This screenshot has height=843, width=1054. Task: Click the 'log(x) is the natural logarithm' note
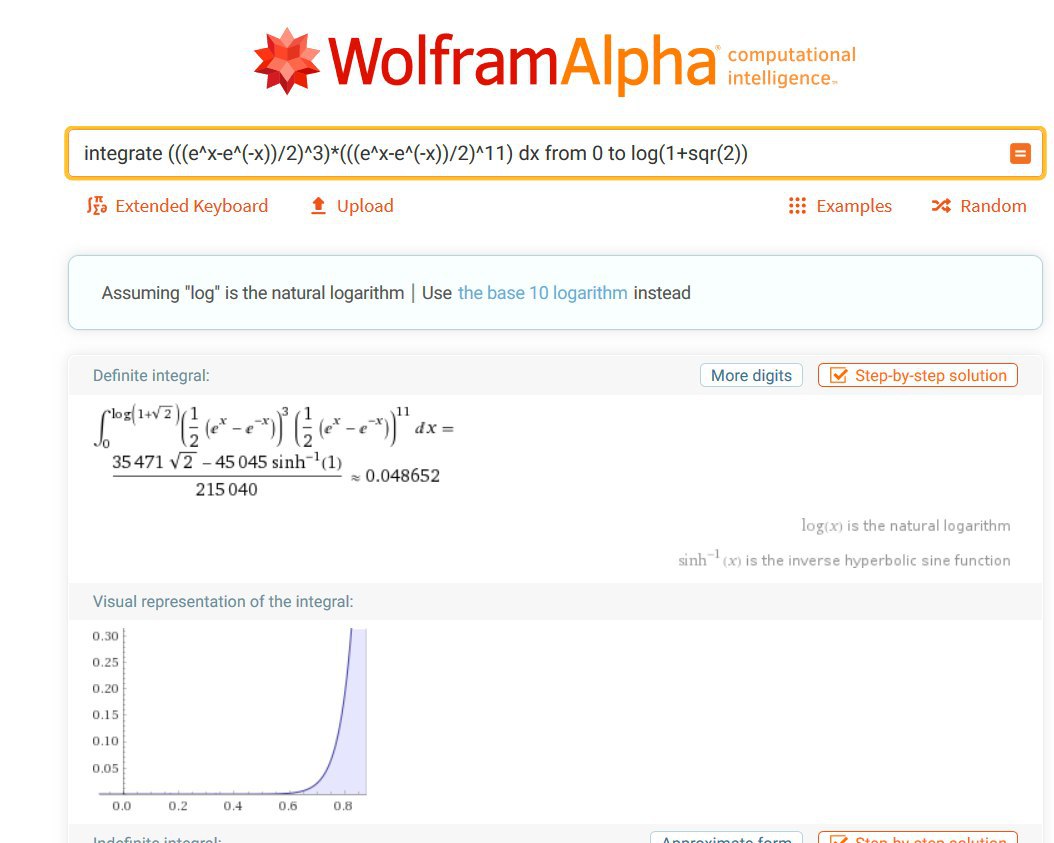[905, 526]
